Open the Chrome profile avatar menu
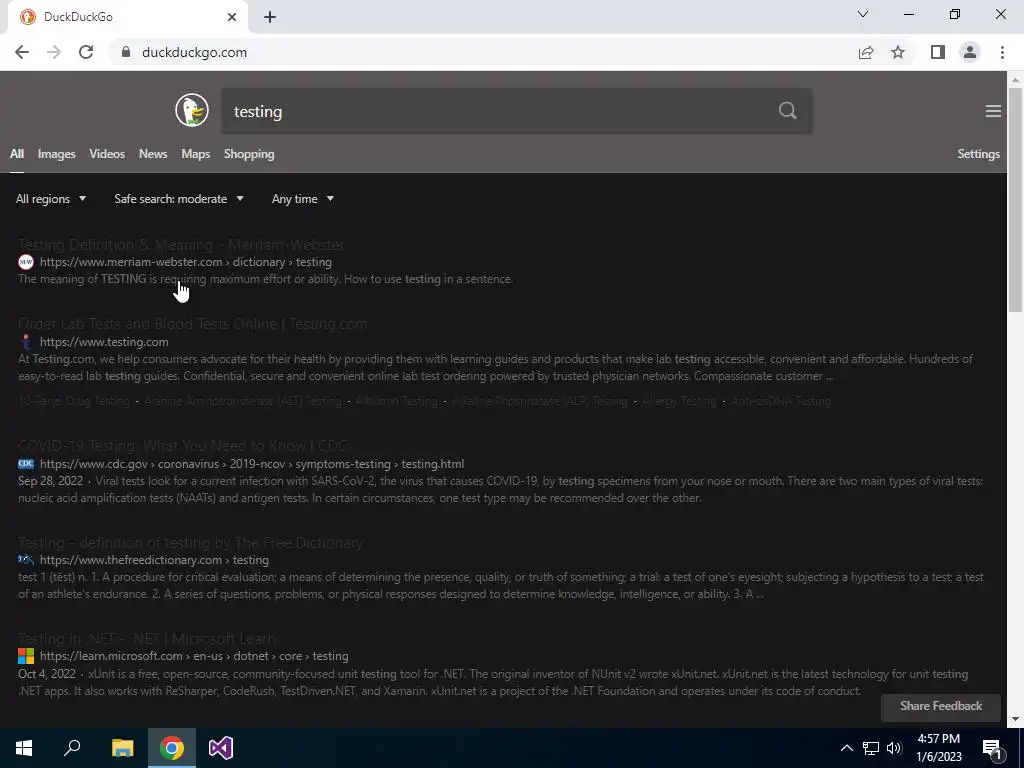The height and width of the screenshot is (768, 1024). pyautogui.click(x=970, y=52)
